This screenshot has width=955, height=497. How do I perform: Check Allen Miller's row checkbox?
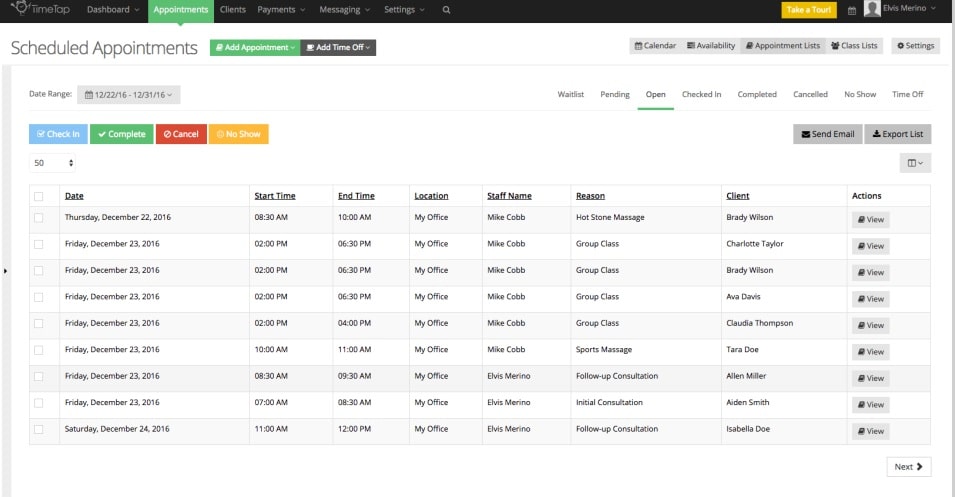click(38, 376)
